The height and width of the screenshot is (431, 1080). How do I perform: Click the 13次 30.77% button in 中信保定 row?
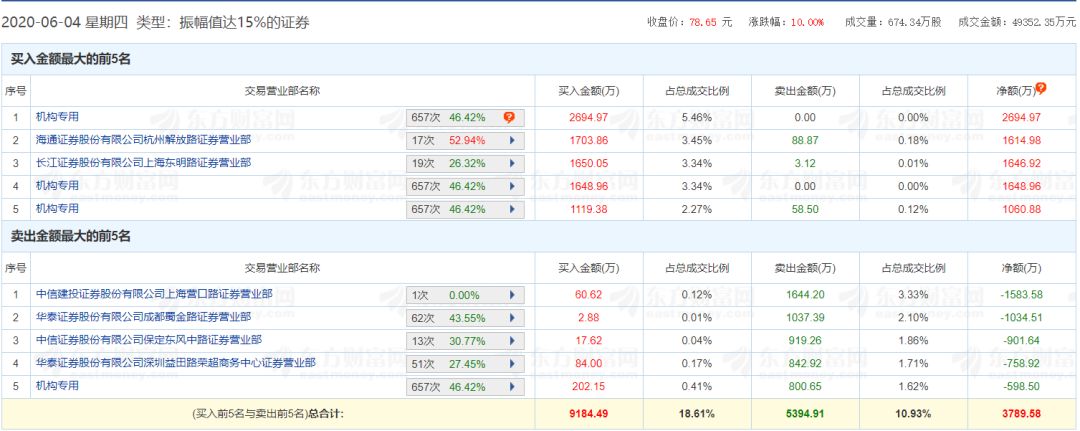[465, 341]
